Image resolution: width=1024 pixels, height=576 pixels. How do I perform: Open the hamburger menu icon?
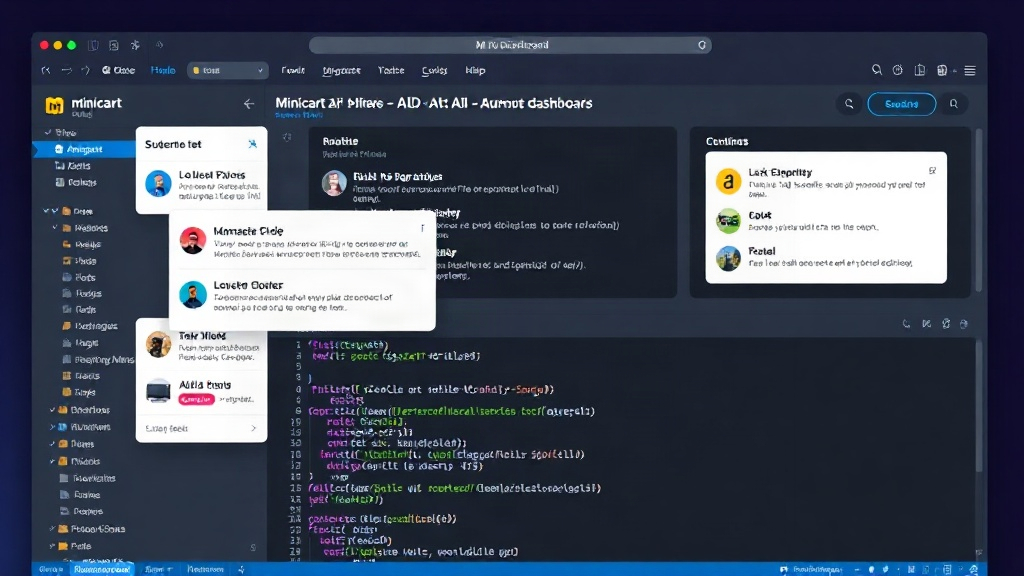(x=970, y=71)
